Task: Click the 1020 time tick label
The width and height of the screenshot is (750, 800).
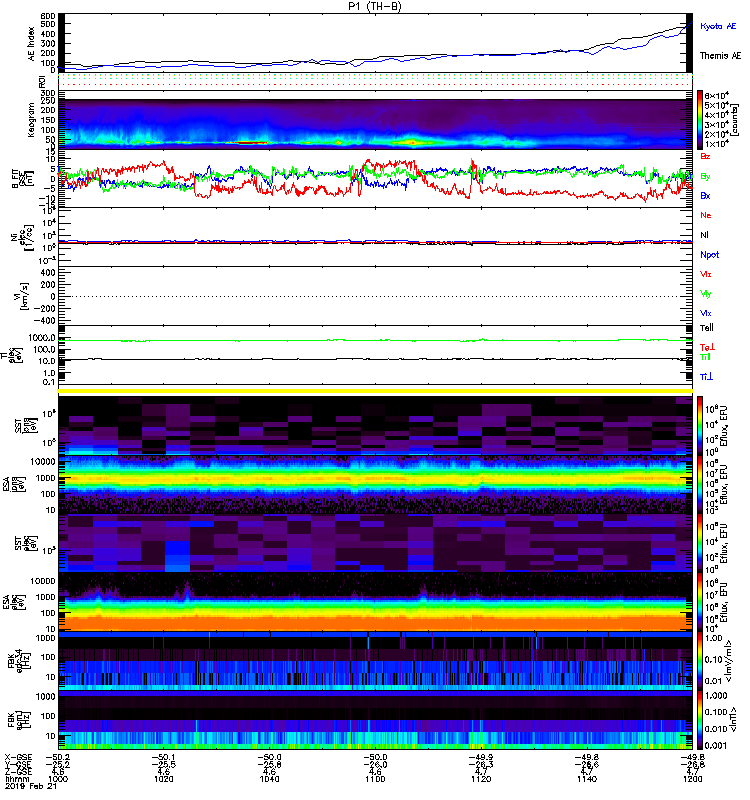Action: [x=164, y=779]
